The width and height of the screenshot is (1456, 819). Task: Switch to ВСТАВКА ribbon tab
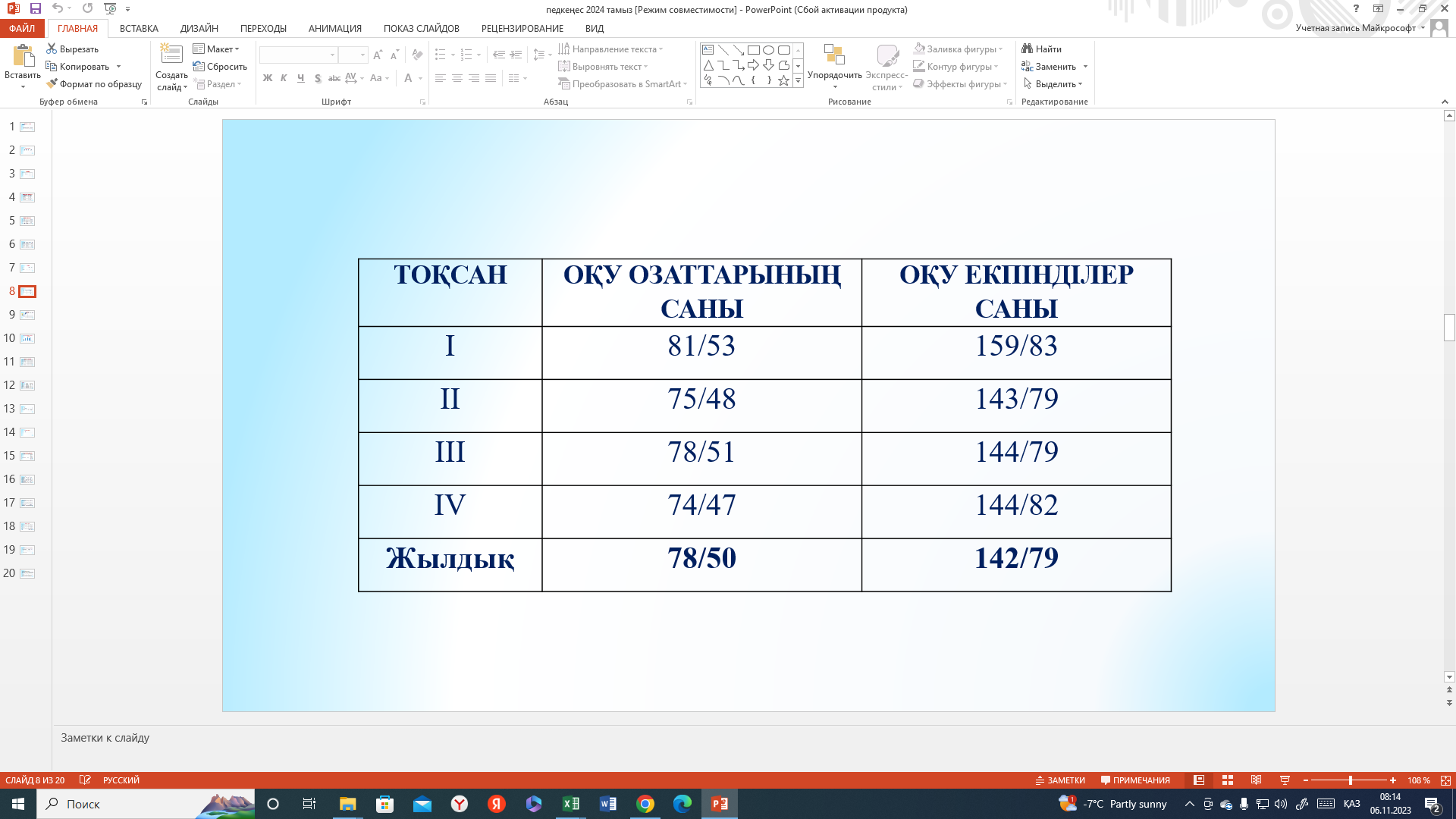tap(139, 28)
